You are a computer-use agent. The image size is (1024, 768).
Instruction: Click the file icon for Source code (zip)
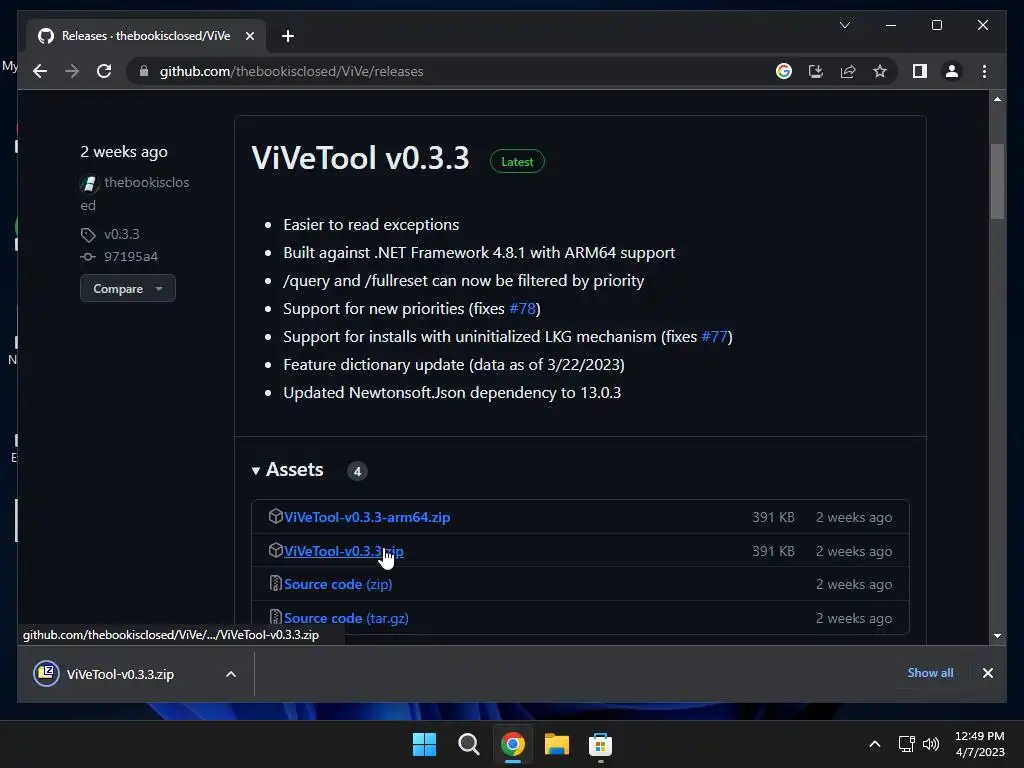coord(276,583)
